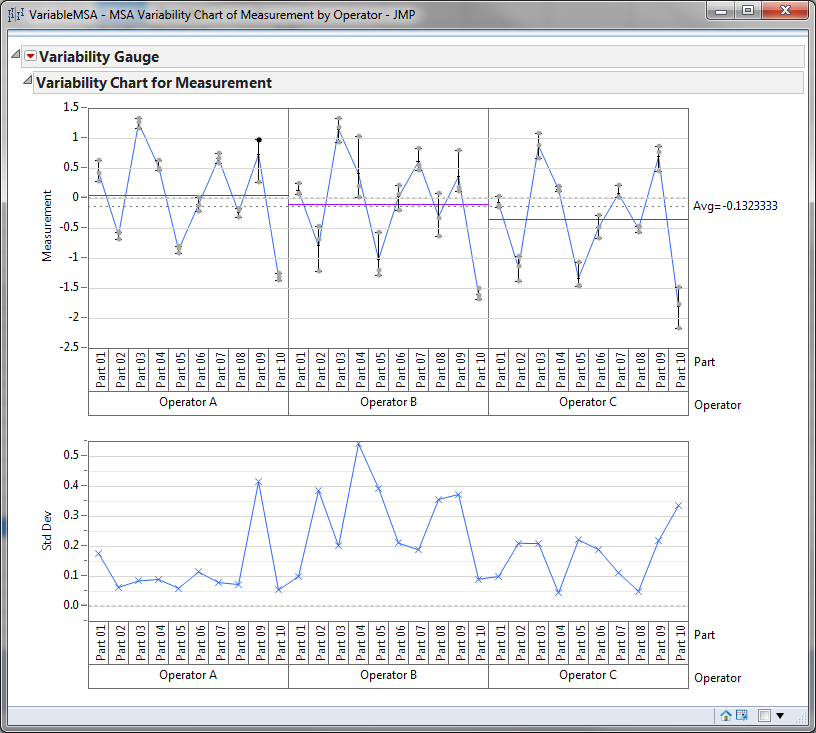This screenshot has height=733, width=816.
Task: Click the blank marker swatch in status bar
Action: tap(764, 716)
